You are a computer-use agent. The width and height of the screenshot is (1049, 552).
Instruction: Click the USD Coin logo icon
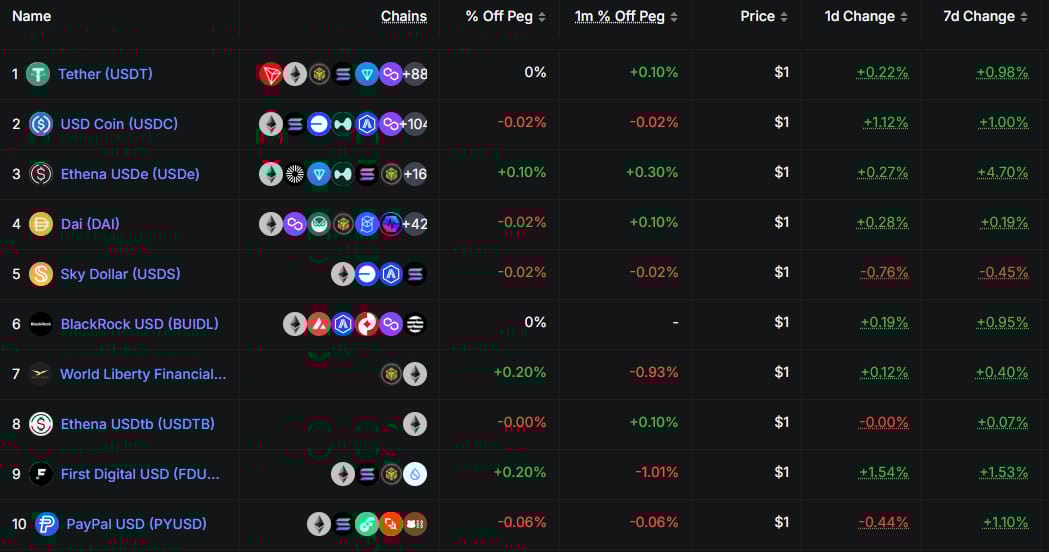(41, 124)
